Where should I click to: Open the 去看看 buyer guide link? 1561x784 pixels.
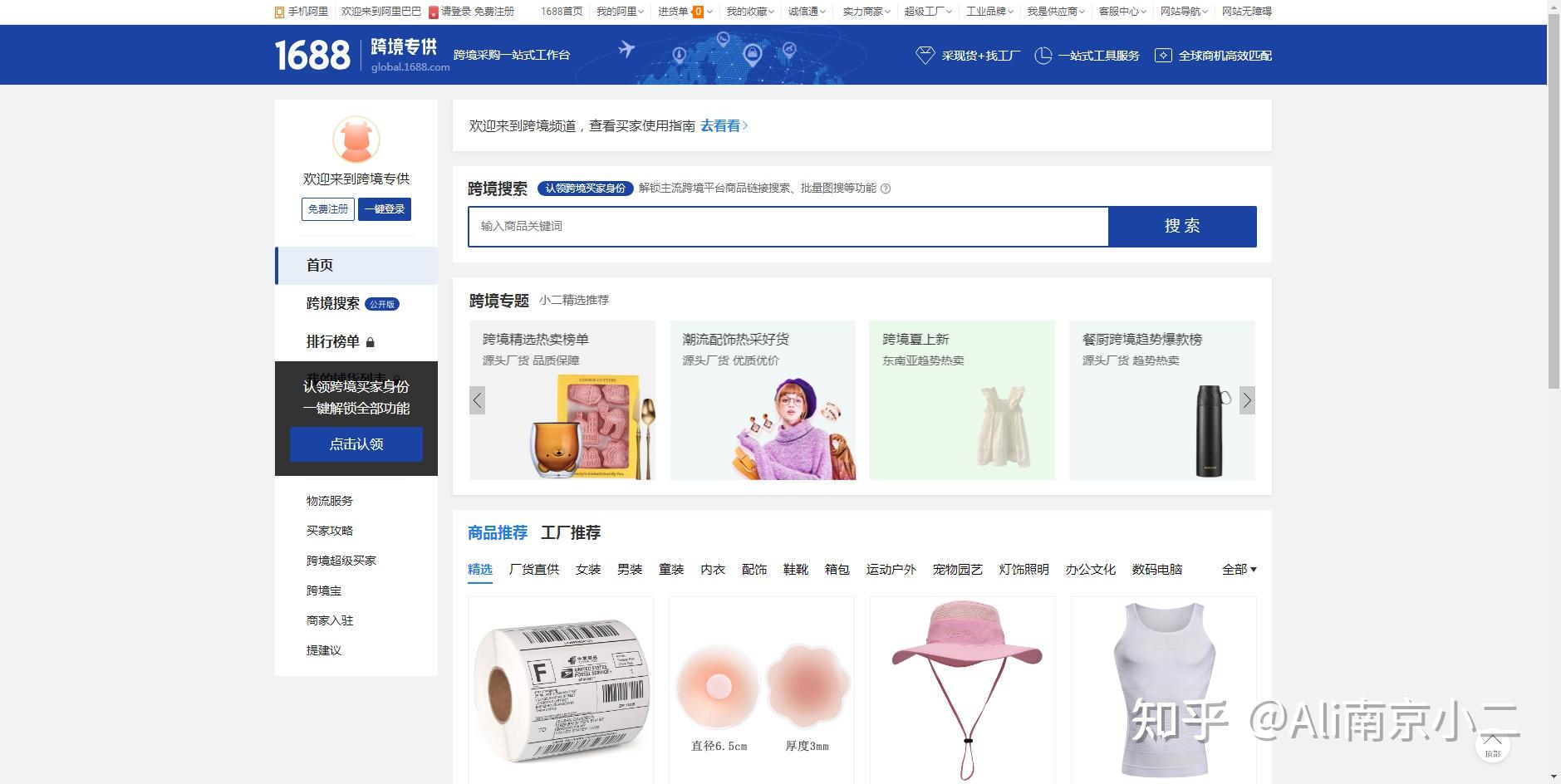pyautogui.click(x=720, y=125)
